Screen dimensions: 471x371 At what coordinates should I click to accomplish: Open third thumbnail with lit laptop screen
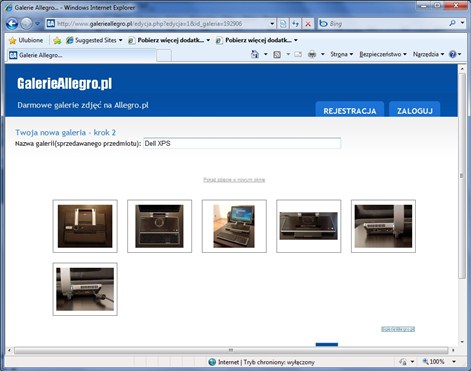click(x=234, y=226)
